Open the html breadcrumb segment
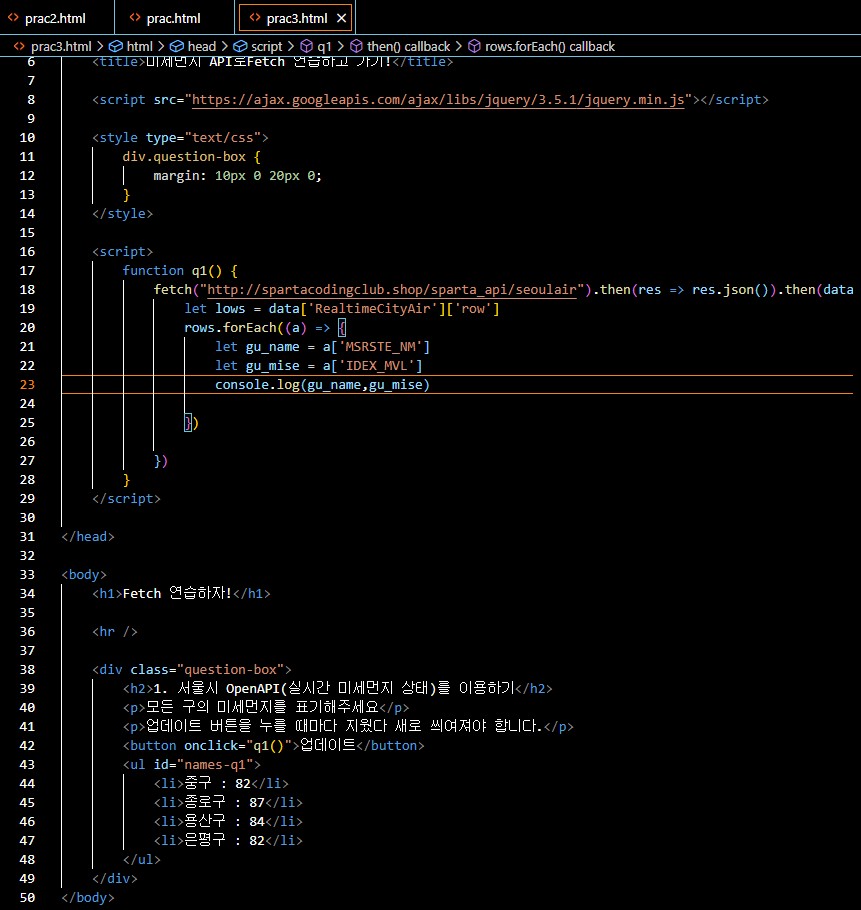Screen dimensions: 861x910 coord(139,46)
